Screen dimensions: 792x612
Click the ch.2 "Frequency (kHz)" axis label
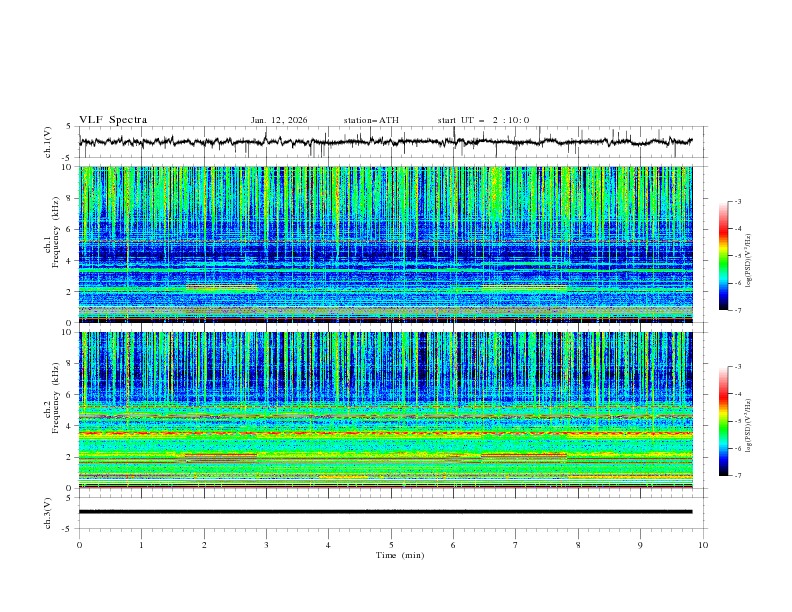(x=55, y=397)
